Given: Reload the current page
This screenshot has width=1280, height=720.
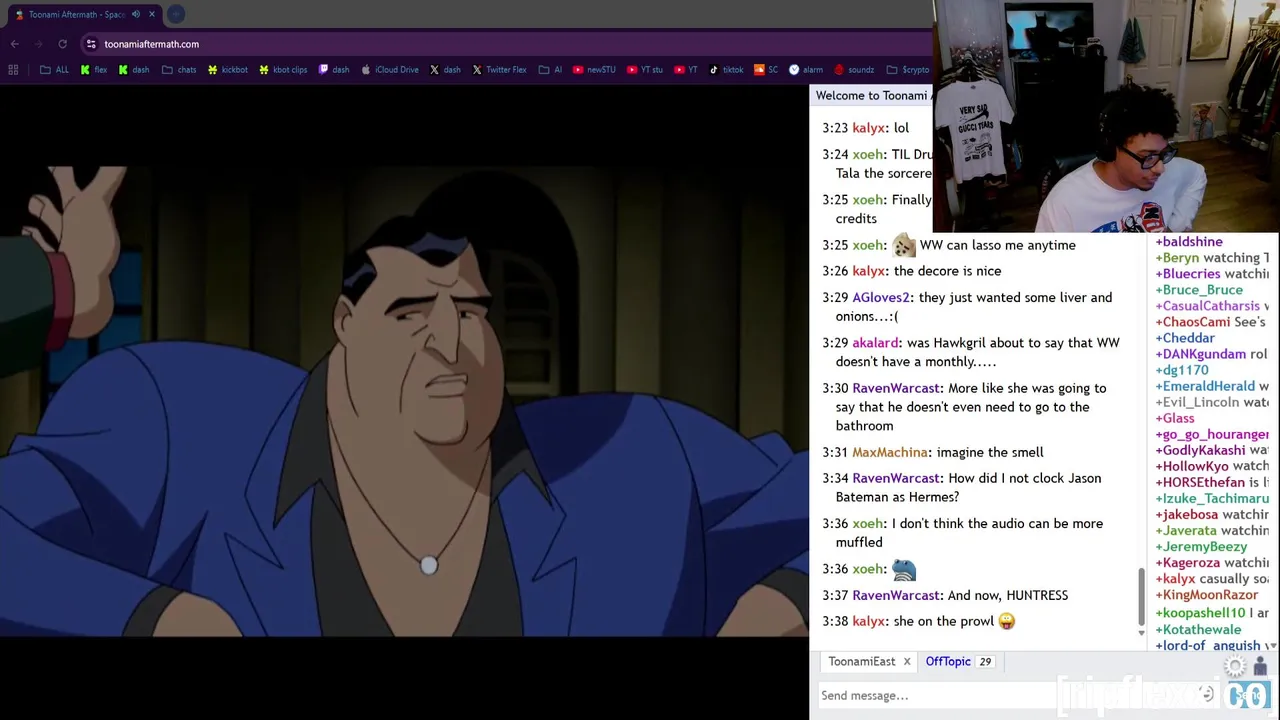Looking at the screenshot, I should point(62,44).
